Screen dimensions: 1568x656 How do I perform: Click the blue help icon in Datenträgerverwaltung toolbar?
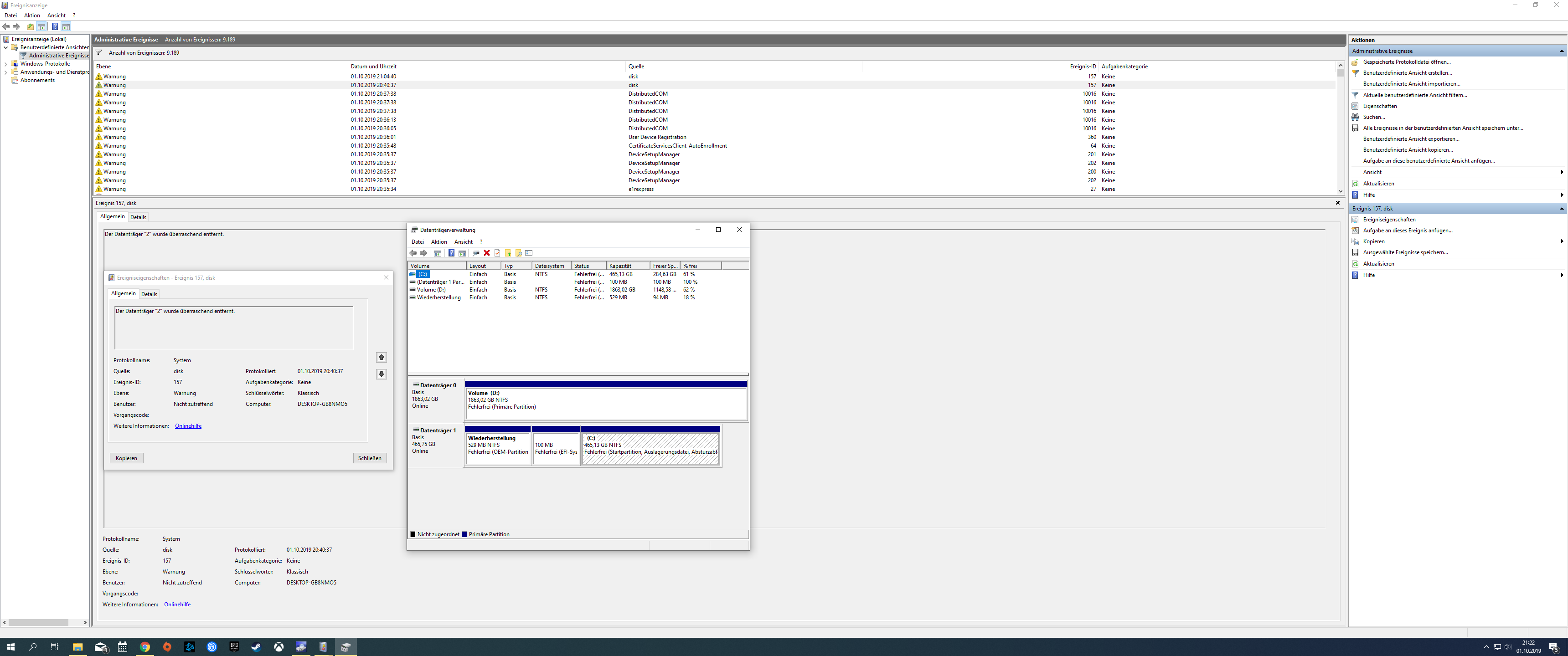[x=451, y=253]
